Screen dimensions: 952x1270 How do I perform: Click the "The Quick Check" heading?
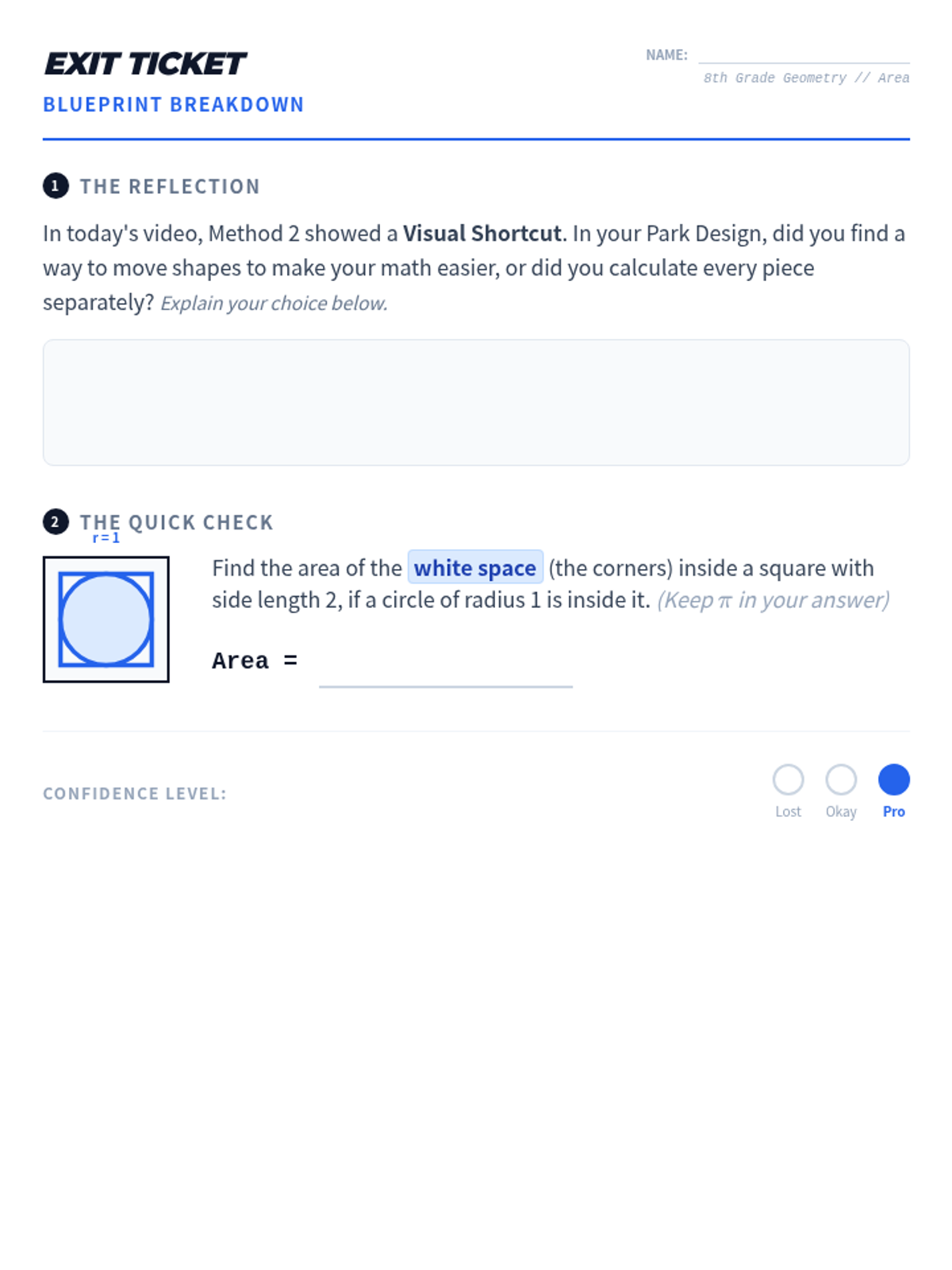pyautogui.click(x=176, y=522)
